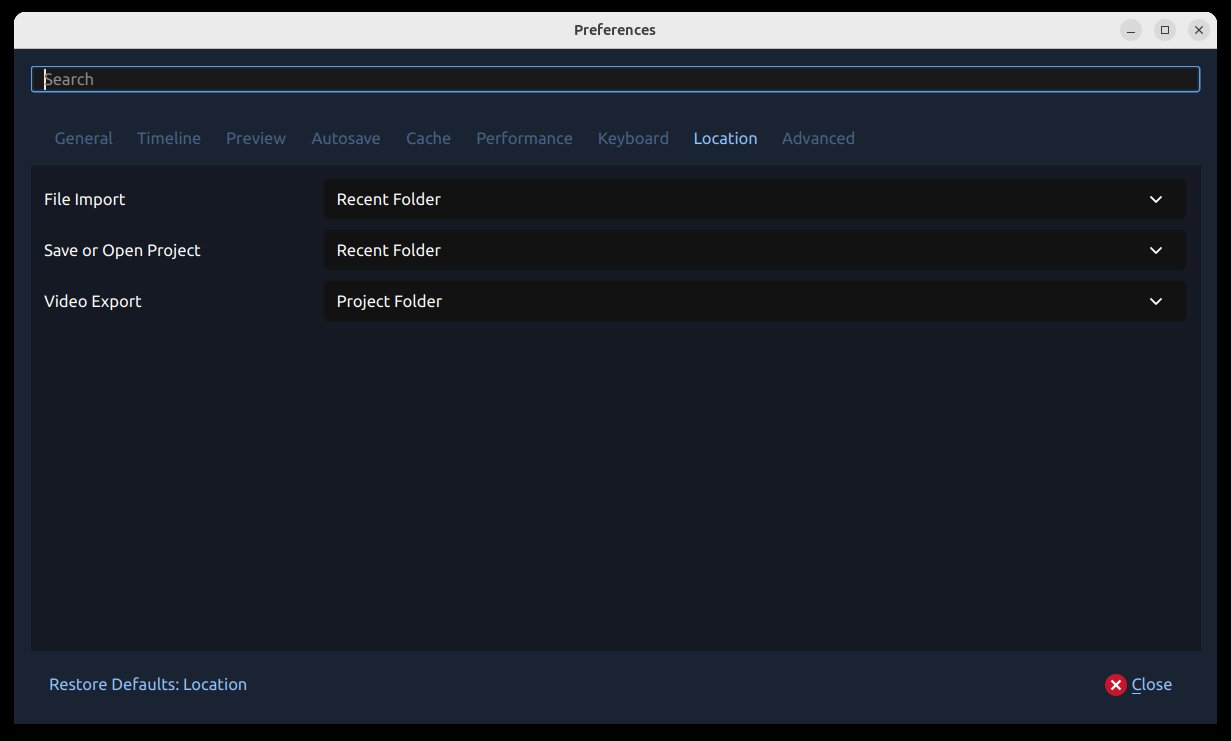Select the Location tab
Viewport: 1231px width, 741px height.
click(725, 138)
